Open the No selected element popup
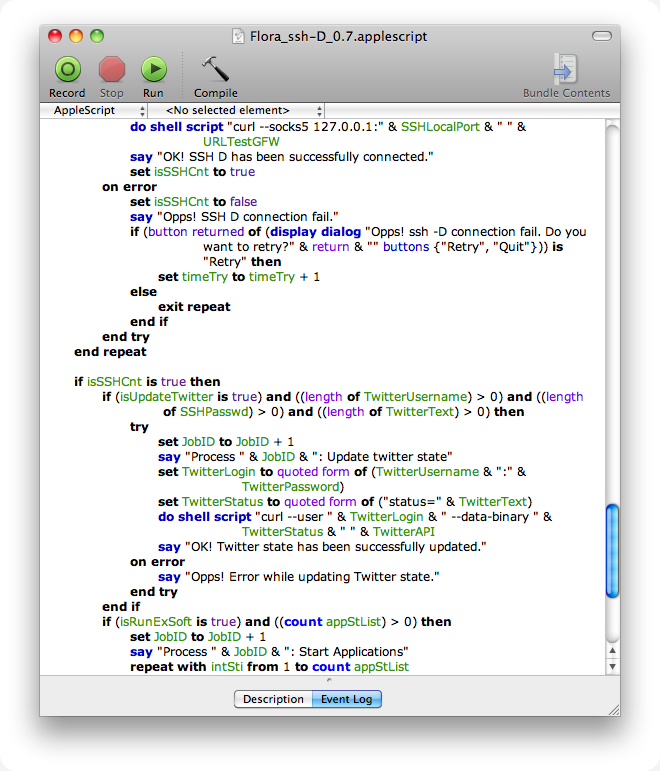 point(237,110)
